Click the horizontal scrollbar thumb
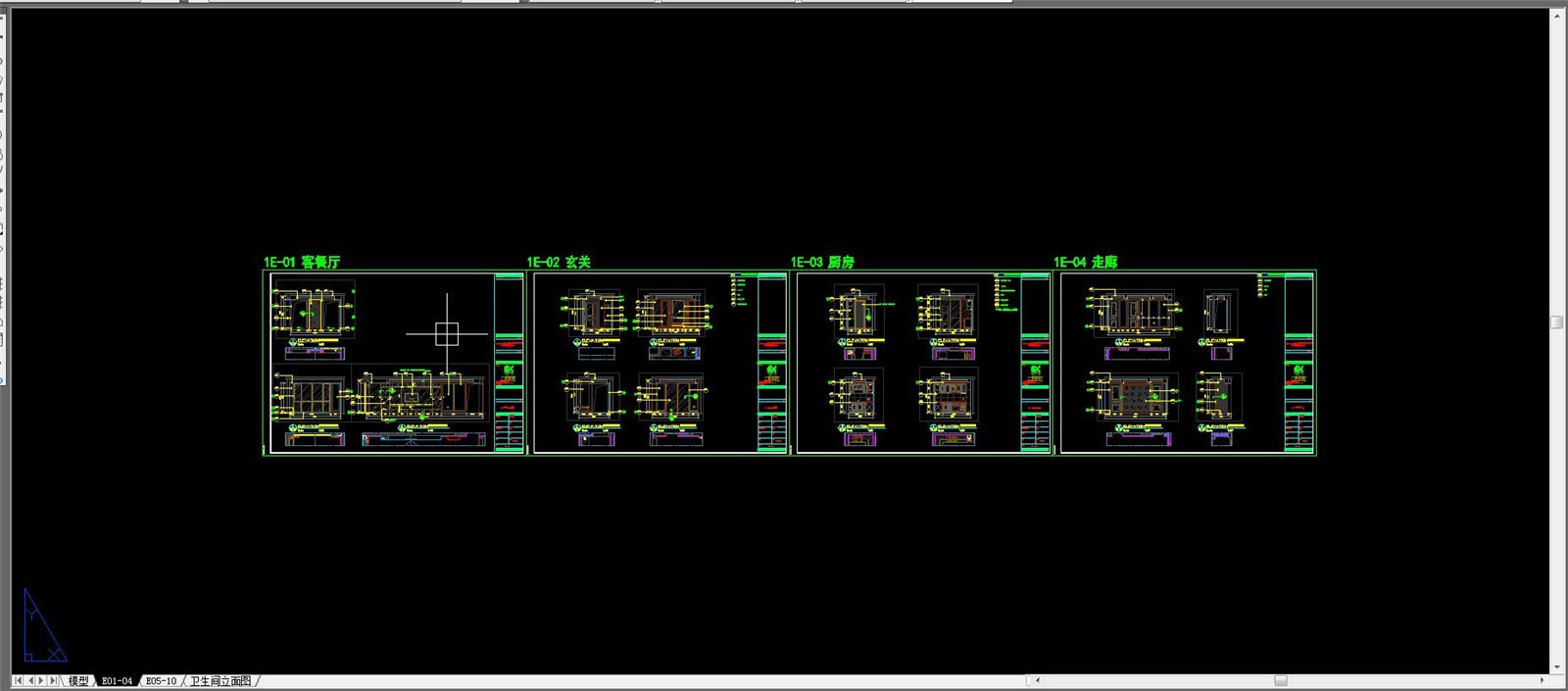Image resolution: width=1568 pixels, height=691 pixels. point(1281,680)
